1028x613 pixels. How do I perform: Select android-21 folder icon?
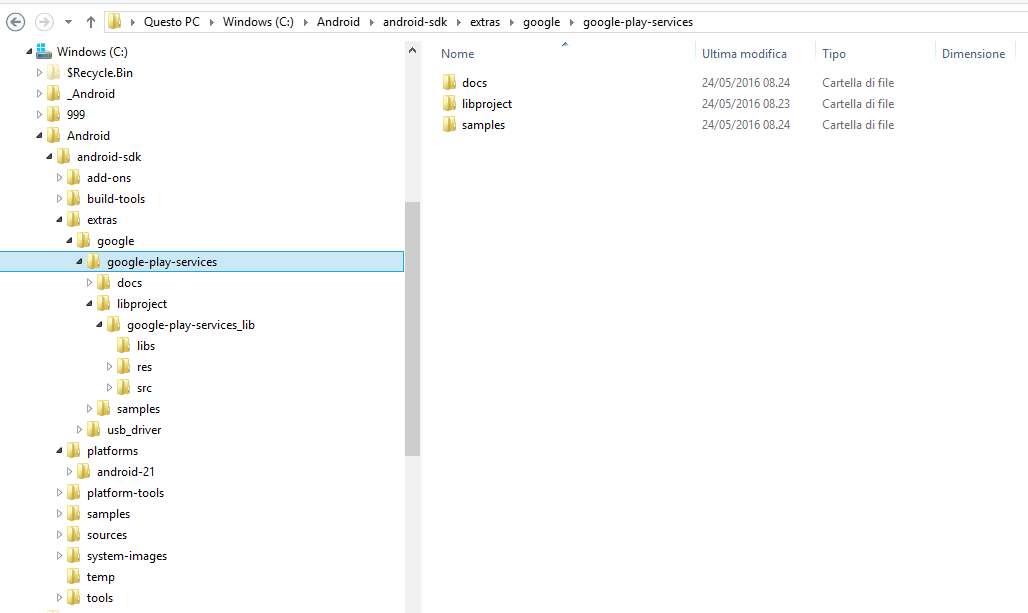click(84, 471)
